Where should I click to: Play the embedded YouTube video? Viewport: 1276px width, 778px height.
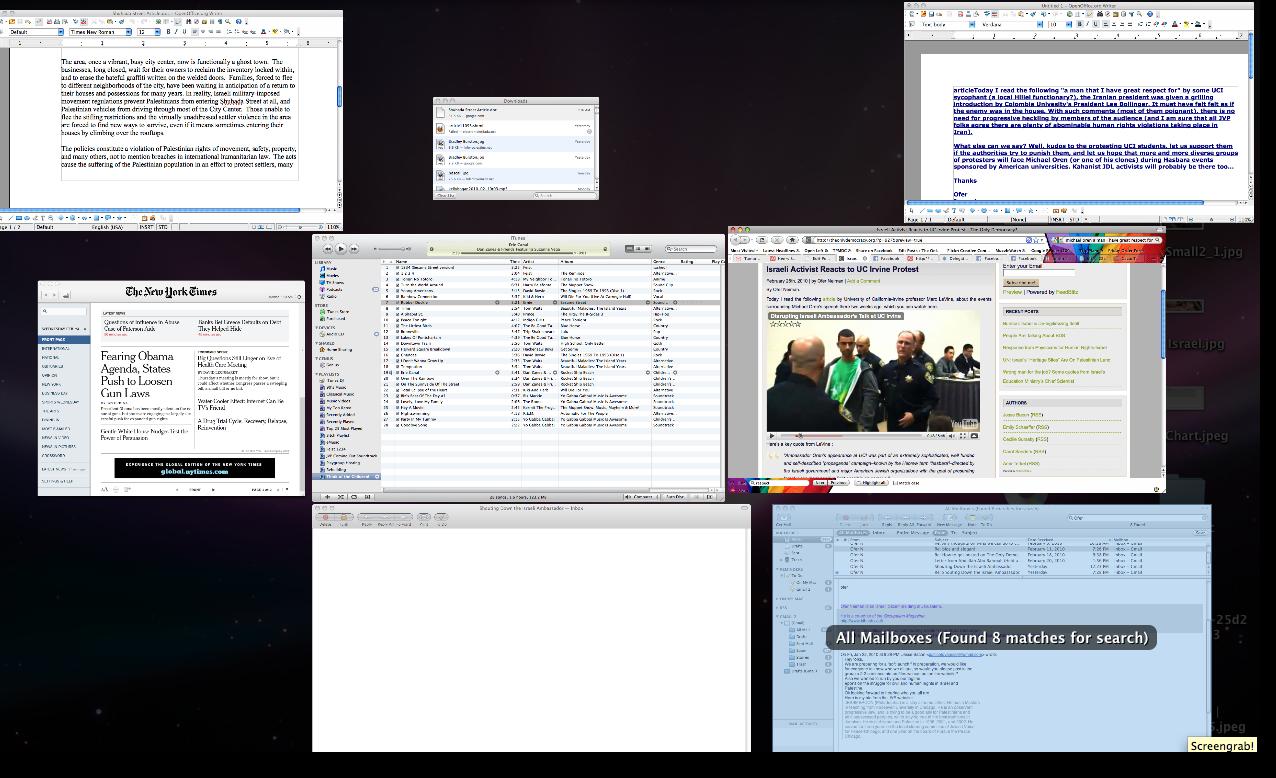pyautogui.click(x=772, y=436)
